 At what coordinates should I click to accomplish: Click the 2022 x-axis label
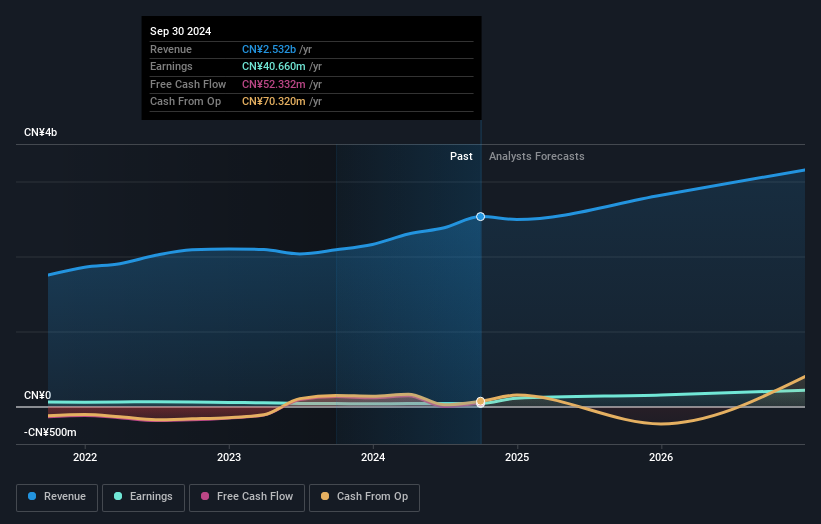coord(85,458)
